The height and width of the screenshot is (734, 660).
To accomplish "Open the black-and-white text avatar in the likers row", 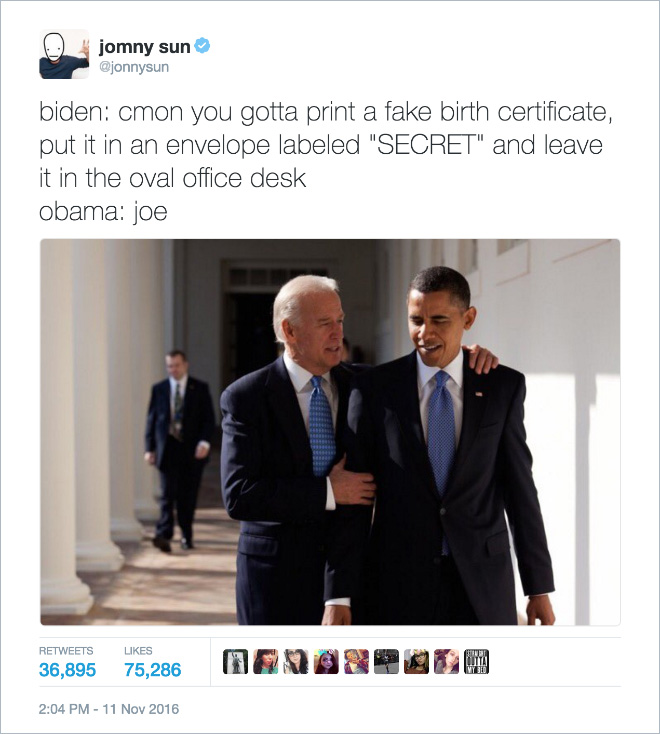I will 477,661.
